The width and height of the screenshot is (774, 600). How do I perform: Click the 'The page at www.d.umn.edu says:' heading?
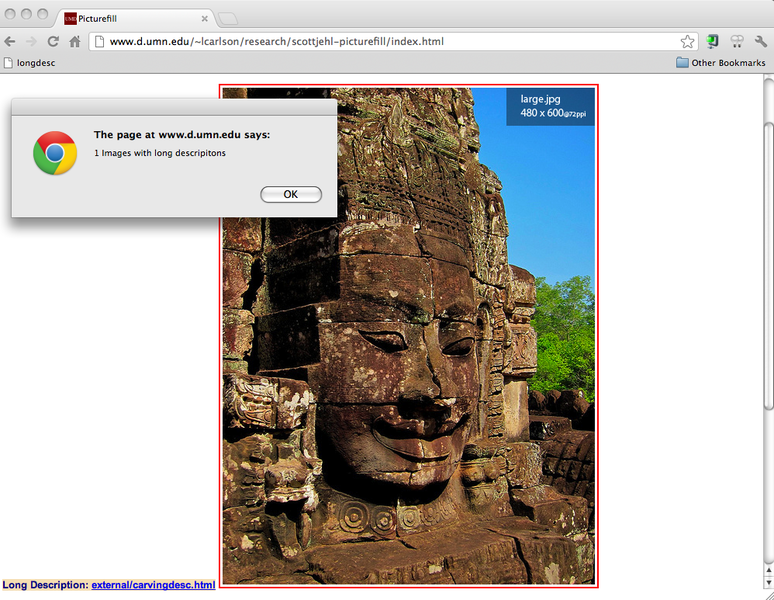(x=182, y=134)
